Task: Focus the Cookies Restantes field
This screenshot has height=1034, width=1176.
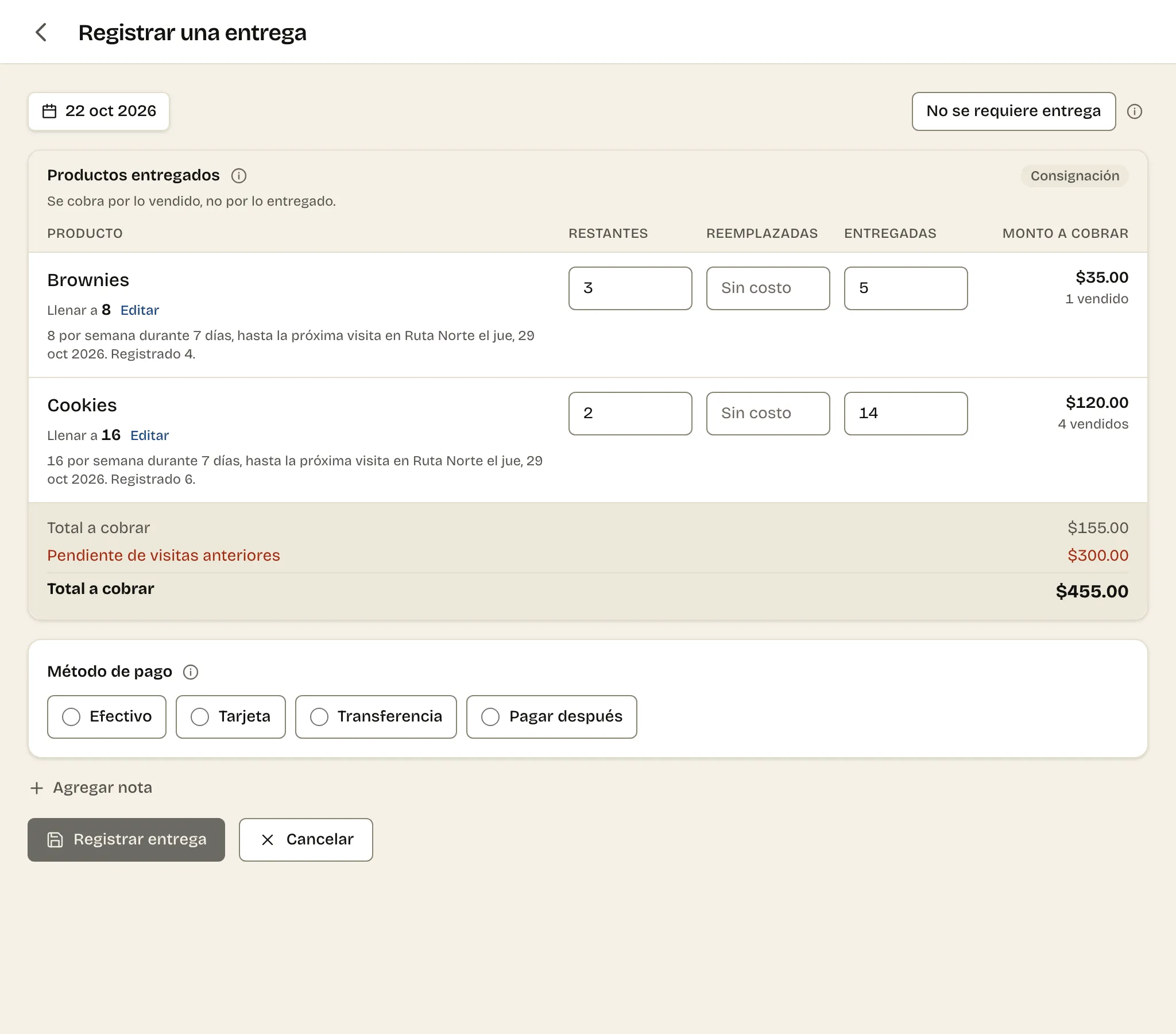Action: click(x=630, y=414)
